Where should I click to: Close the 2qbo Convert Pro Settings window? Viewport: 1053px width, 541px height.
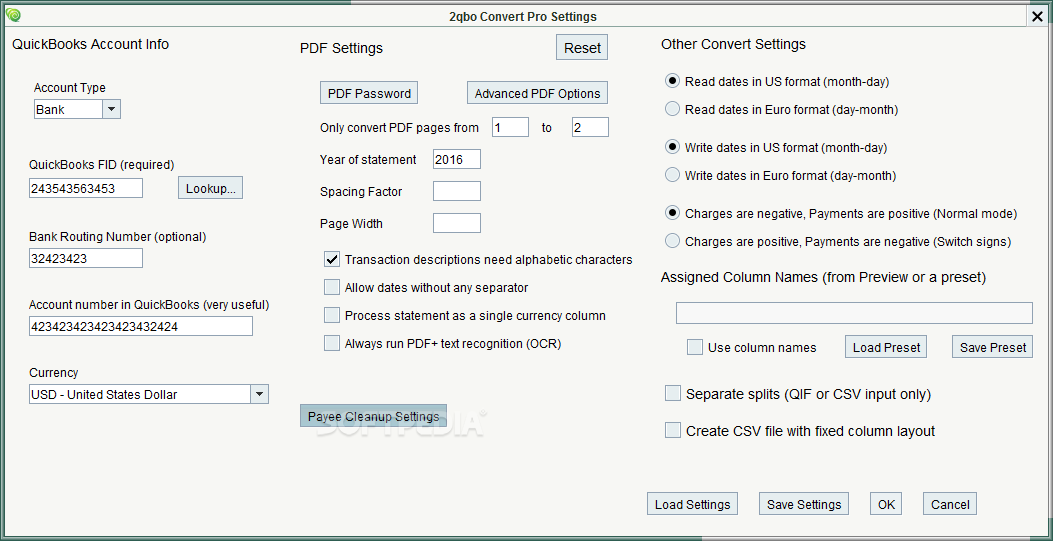(1037, 17)
